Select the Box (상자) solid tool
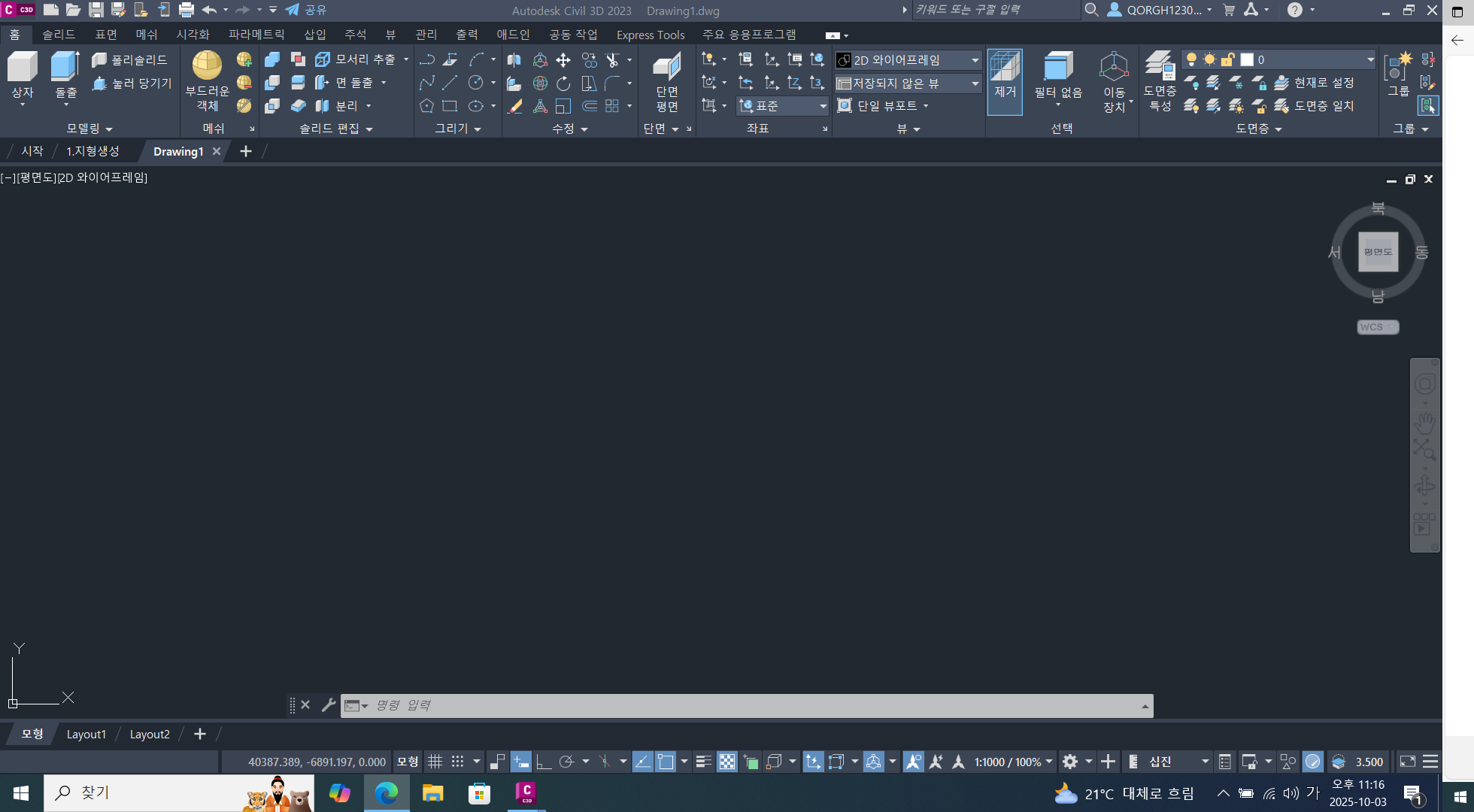Image resolution: width=1474 pixels, height=812 pixels. [23, 68]
